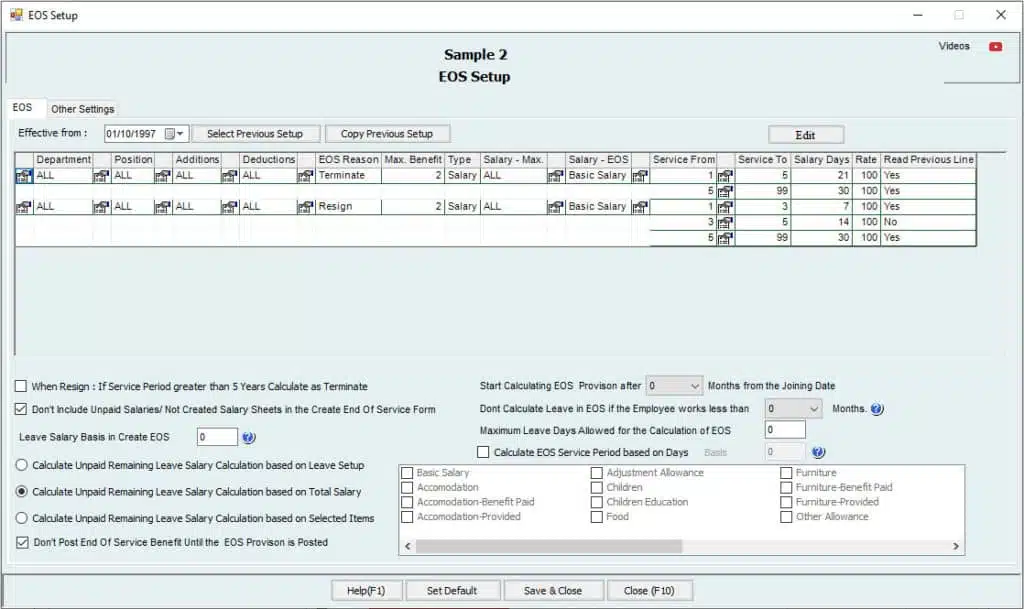Viewport: 1024px width, 609px height.
Task: Select Leave Salary Calculation based on Selected Items
Action: pyautogui.click(x=21, y=518)
